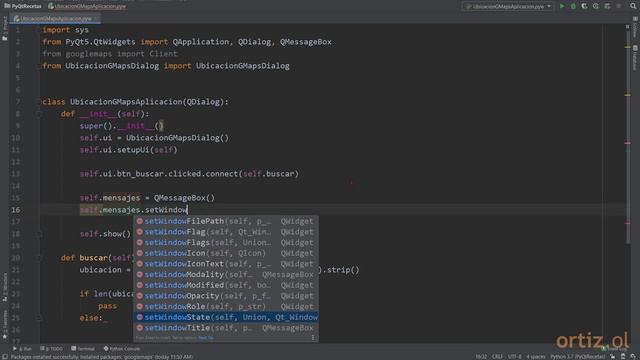
Task: Click PyQtRecetas project breadcrumb
Action: (23, 6)
